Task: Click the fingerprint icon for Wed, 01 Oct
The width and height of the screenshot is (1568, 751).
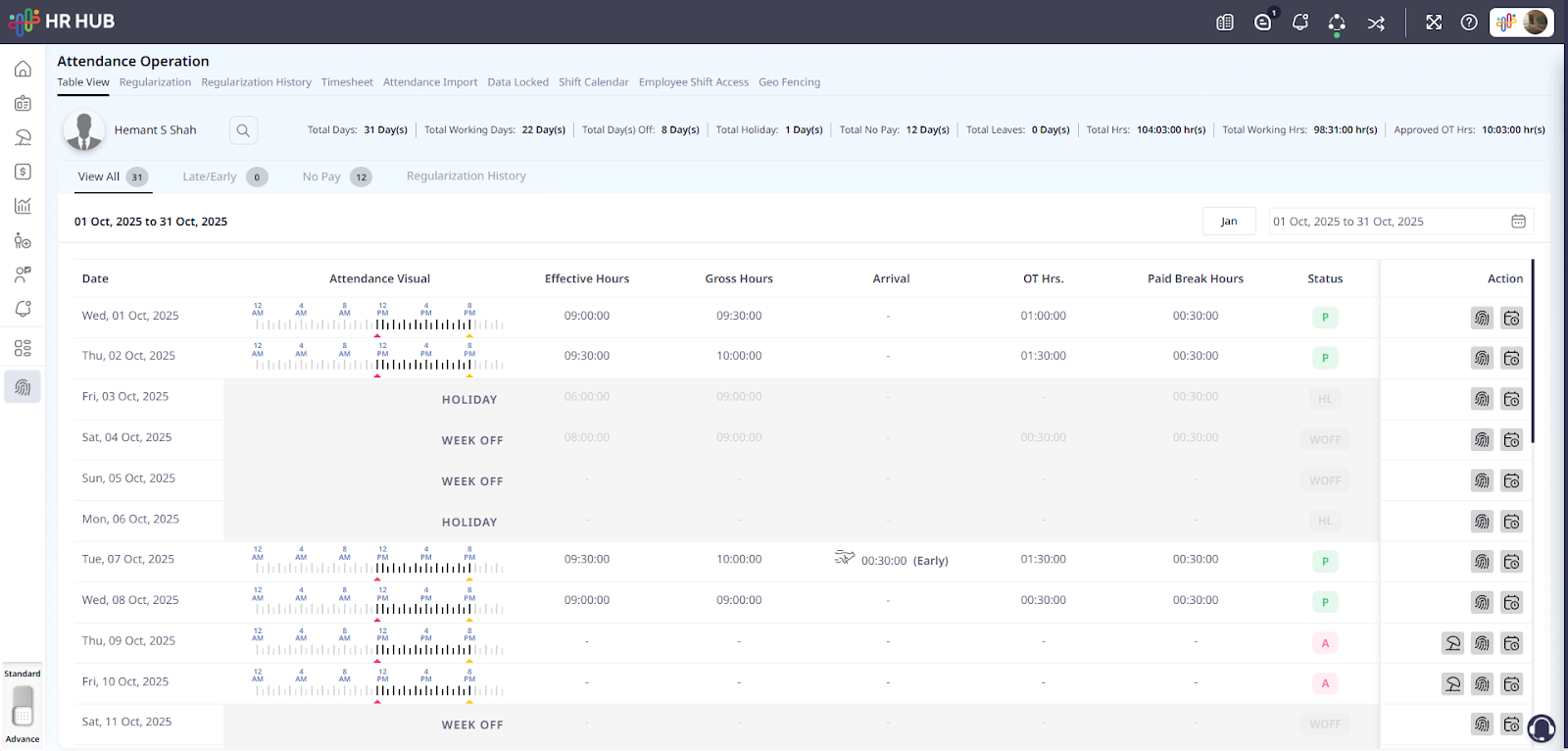Action: [1482, 318]
